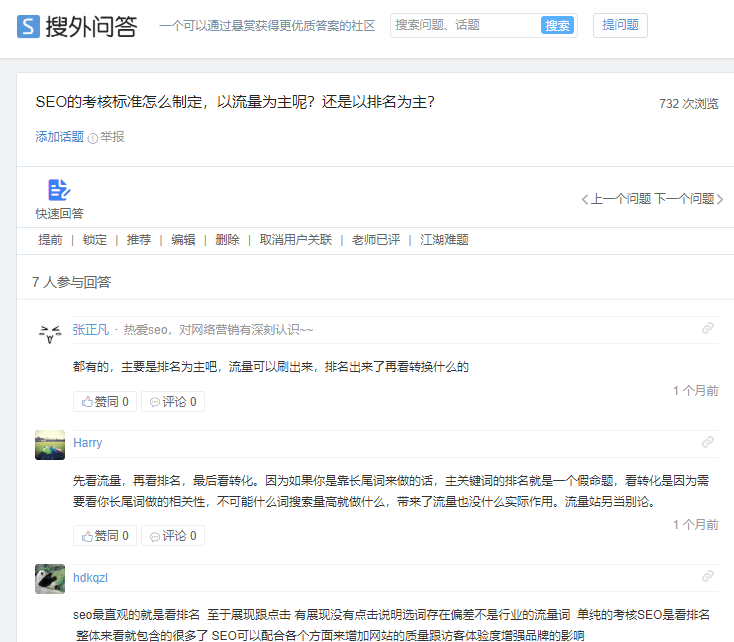This screenshot has height=642, width=734.
Task: Open Harry's profile avatar
Action: [x=50, y=445]
